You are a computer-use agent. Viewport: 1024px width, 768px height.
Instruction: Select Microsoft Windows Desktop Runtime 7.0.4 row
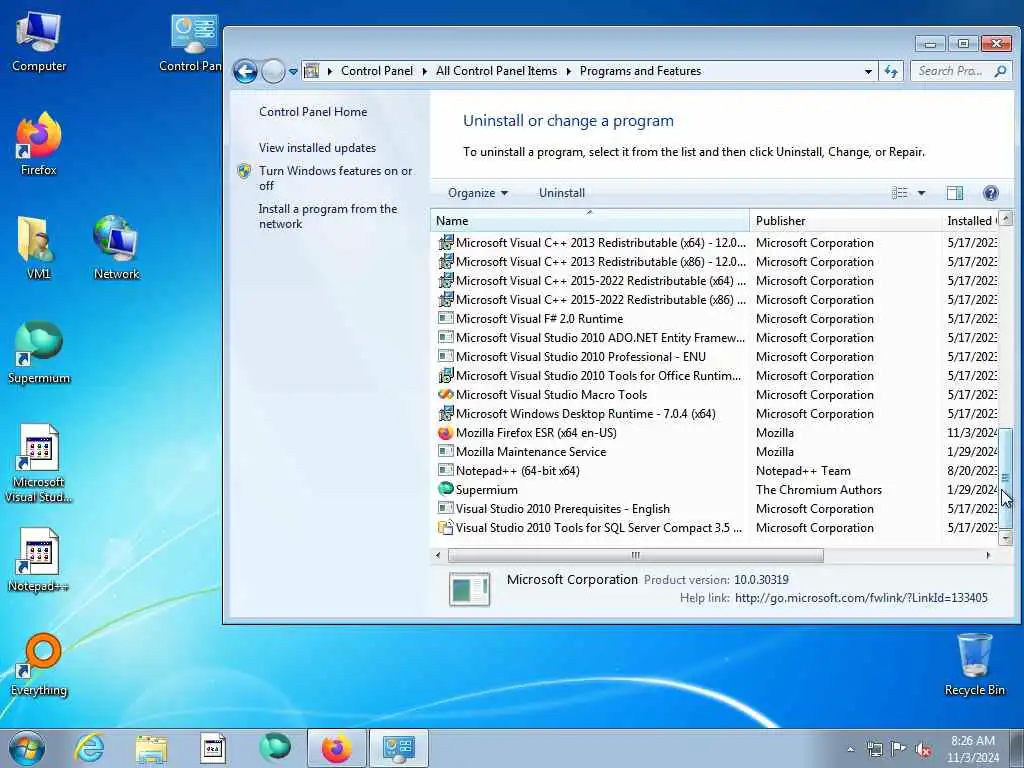coord(714,413)
